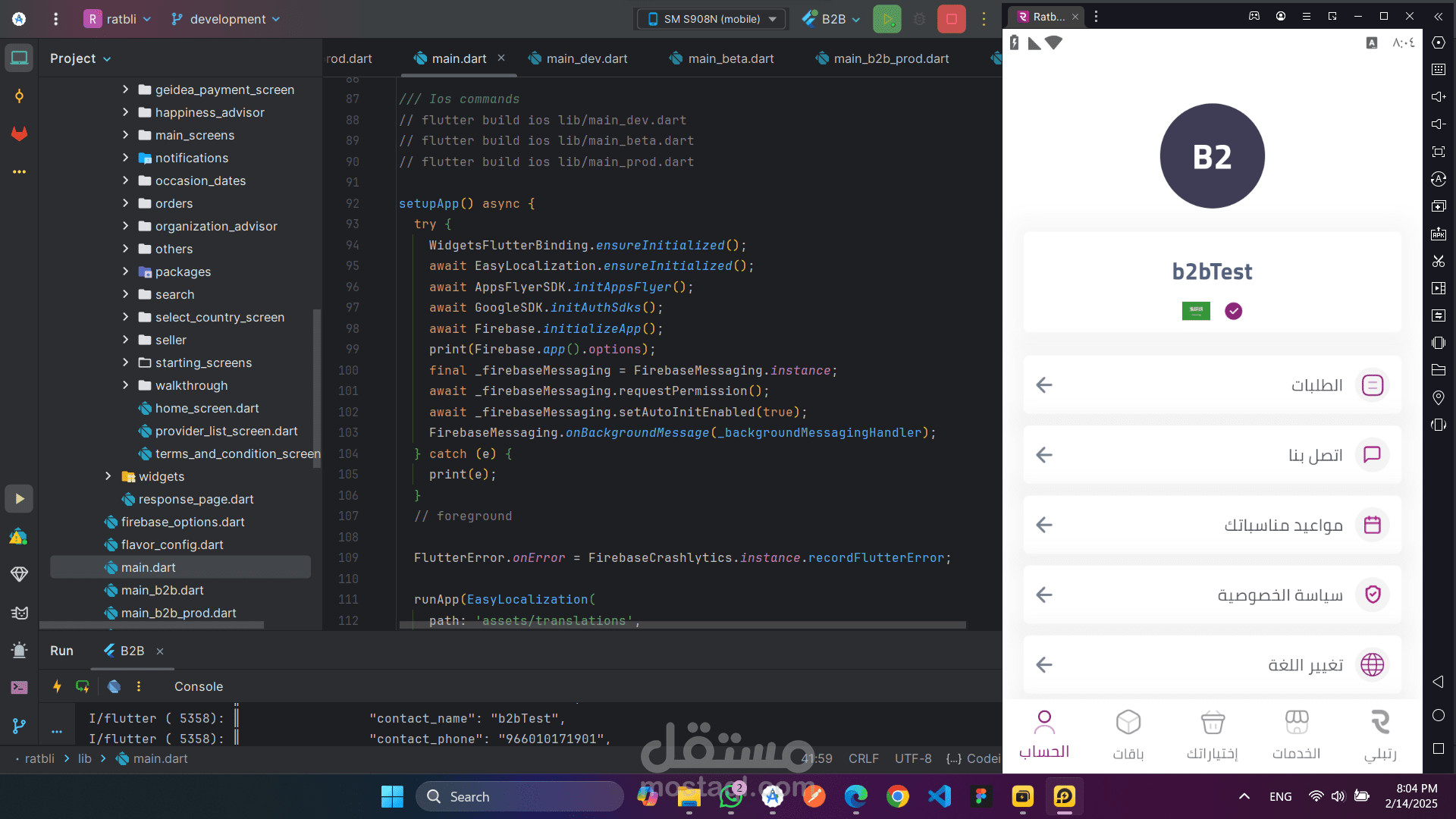The width and height of the screenshot is (1456, 819).
Task: Stop the running app with red button
Action: (x=951, y=19)
